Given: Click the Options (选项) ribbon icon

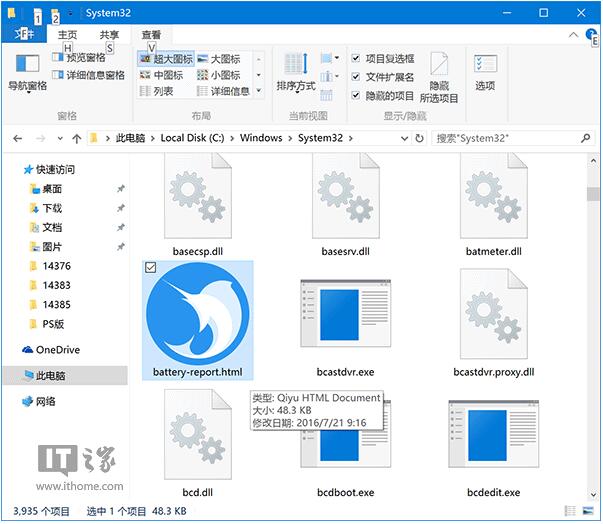Looking at the screenshot, I should click(485, 72).
